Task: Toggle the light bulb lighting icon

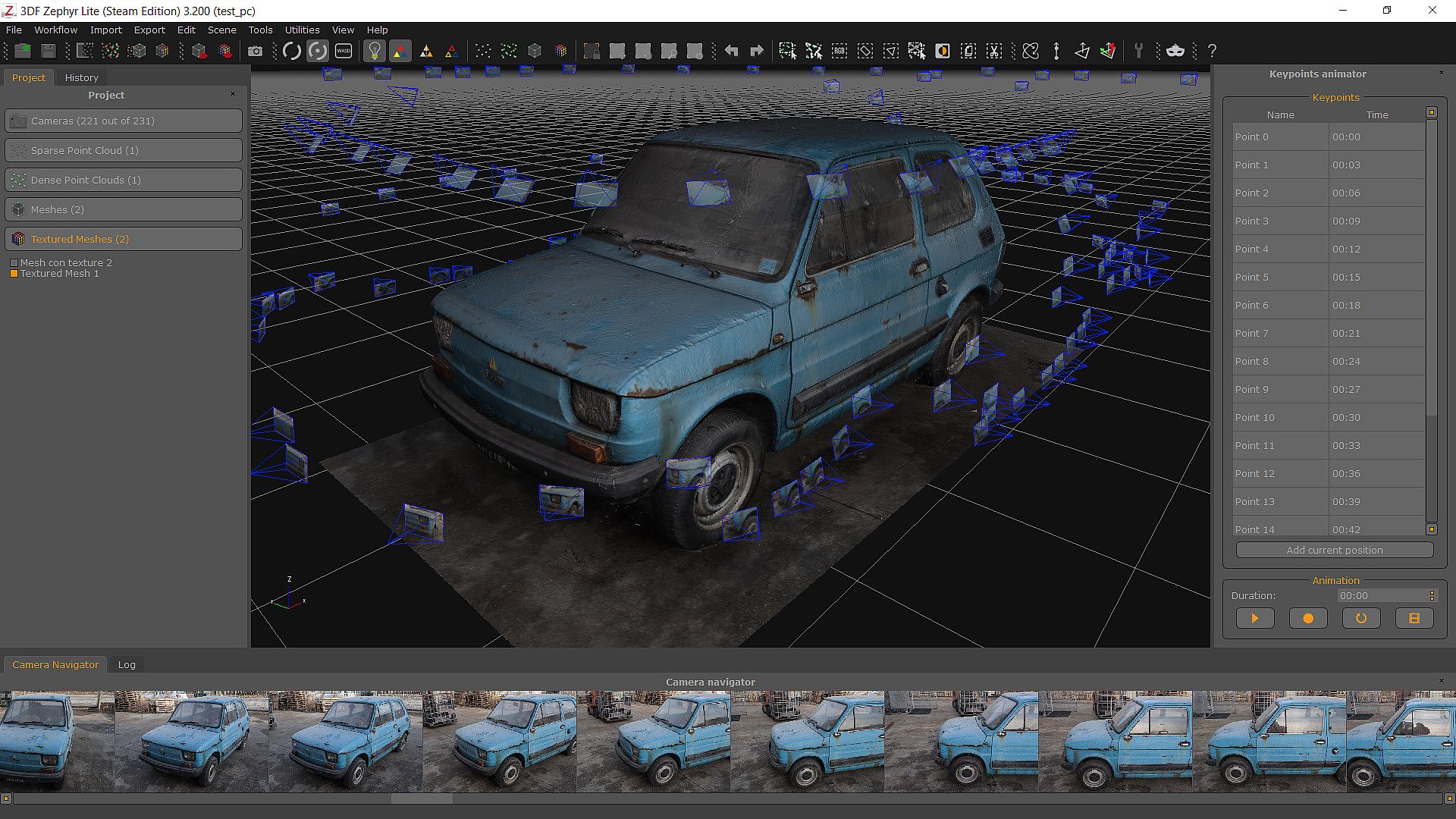Action: (374, 51)
